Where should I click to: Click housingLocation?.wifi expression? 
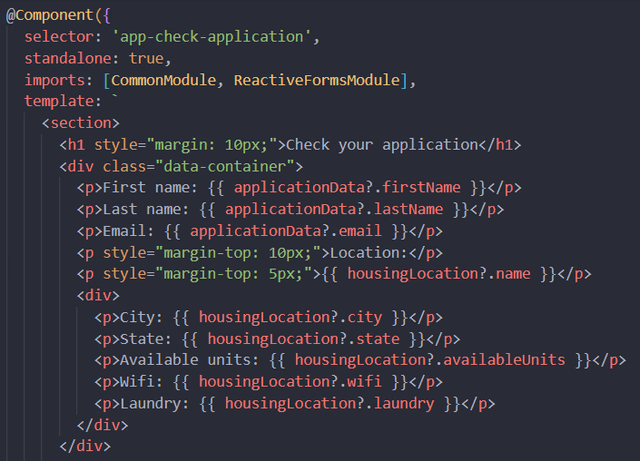[x=290, y=382]
